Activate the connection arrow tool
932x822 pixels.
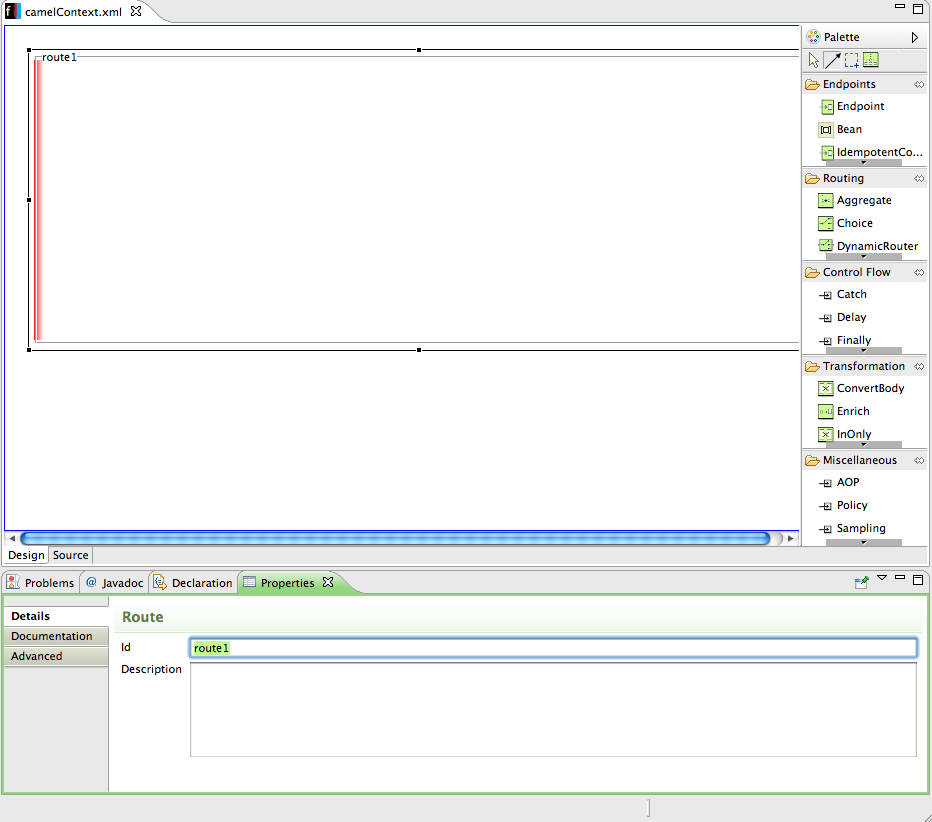point(832,60)
